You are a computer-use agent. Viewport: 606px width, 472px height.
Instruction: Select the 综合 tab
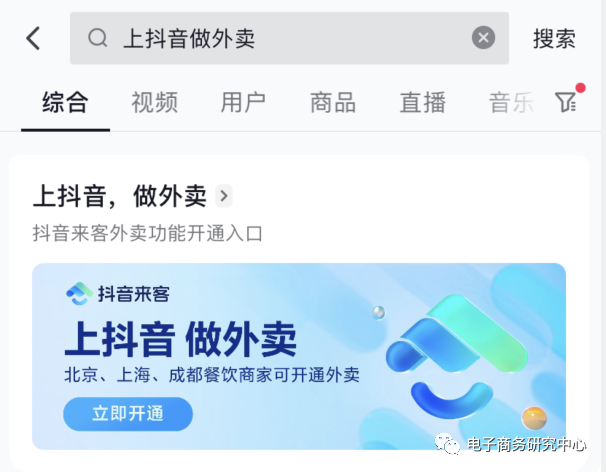pos(65,102)
